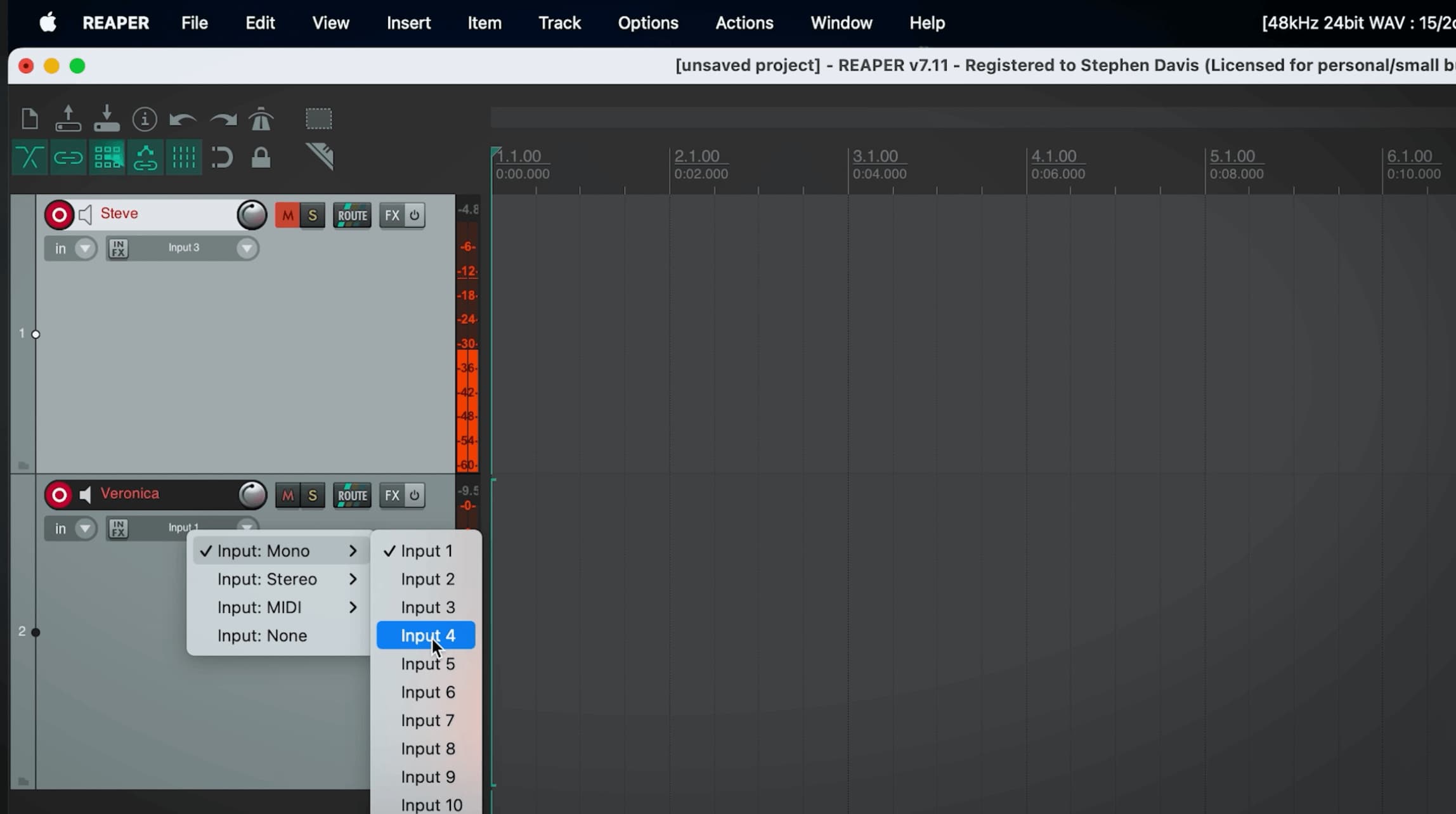
Task: Select Input 3 in the submenu
Action: pyautogui.click(x=426, y=607)
